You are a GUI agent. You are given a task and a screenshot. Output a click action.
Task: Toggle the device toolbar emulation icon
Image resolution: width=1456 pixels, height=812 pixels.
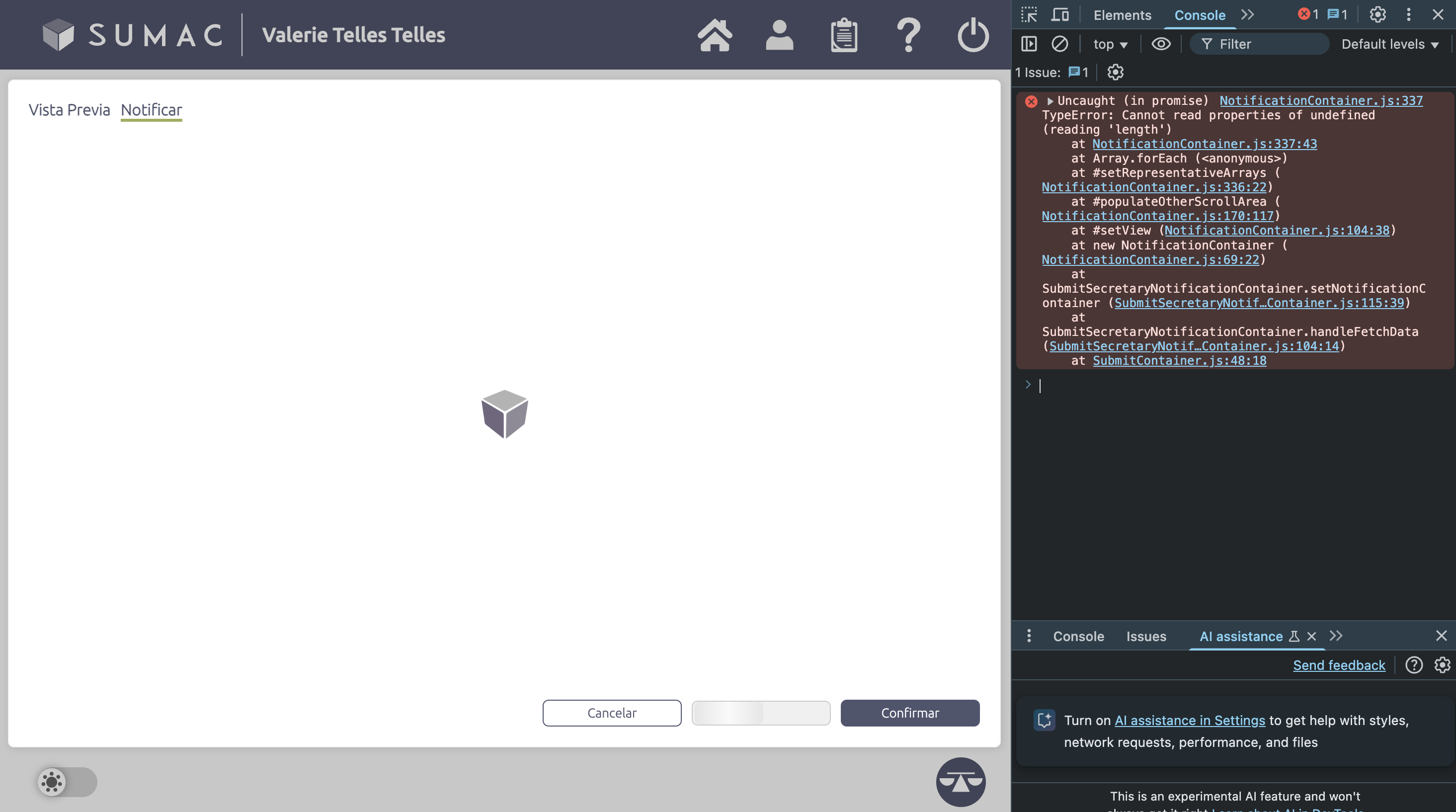(x=1059, y=15)
